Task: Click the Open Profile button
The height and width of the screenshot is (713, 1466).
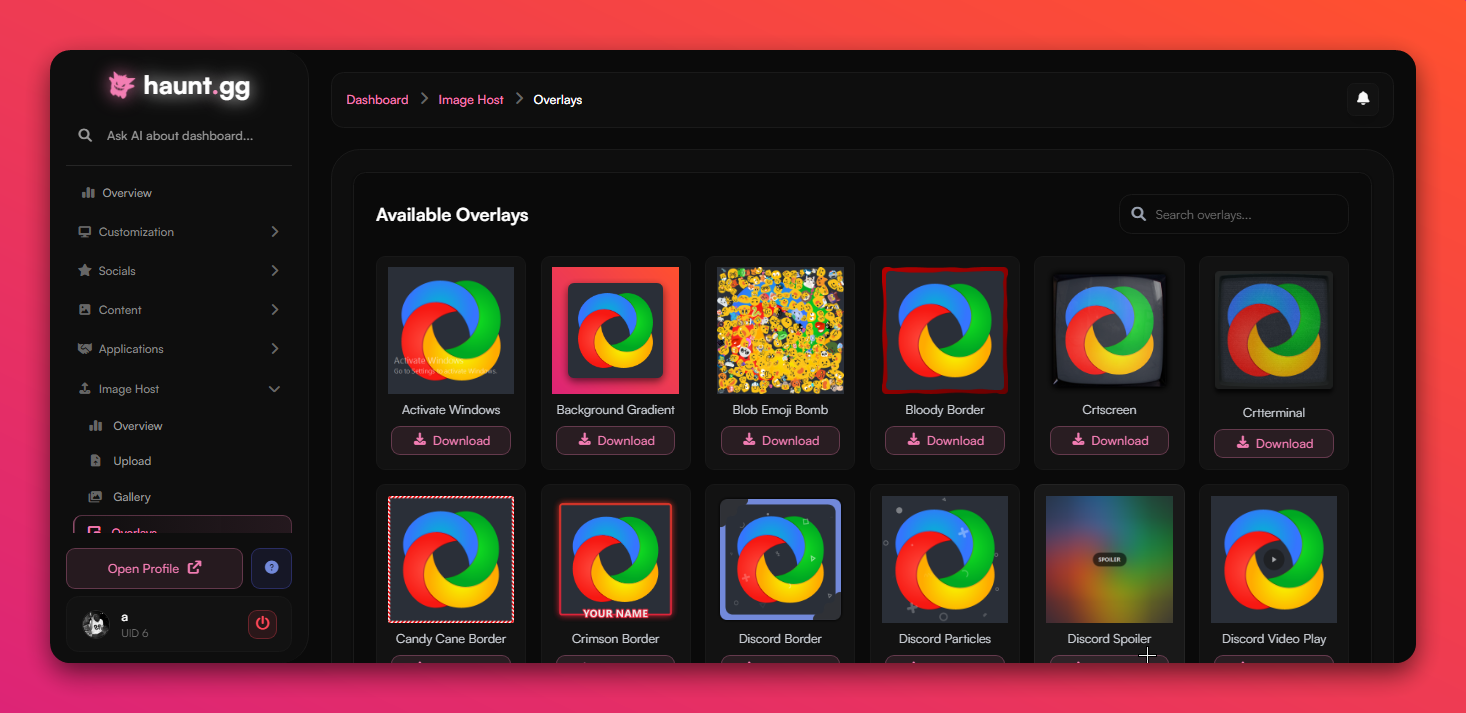Action: tap(154, 568)
